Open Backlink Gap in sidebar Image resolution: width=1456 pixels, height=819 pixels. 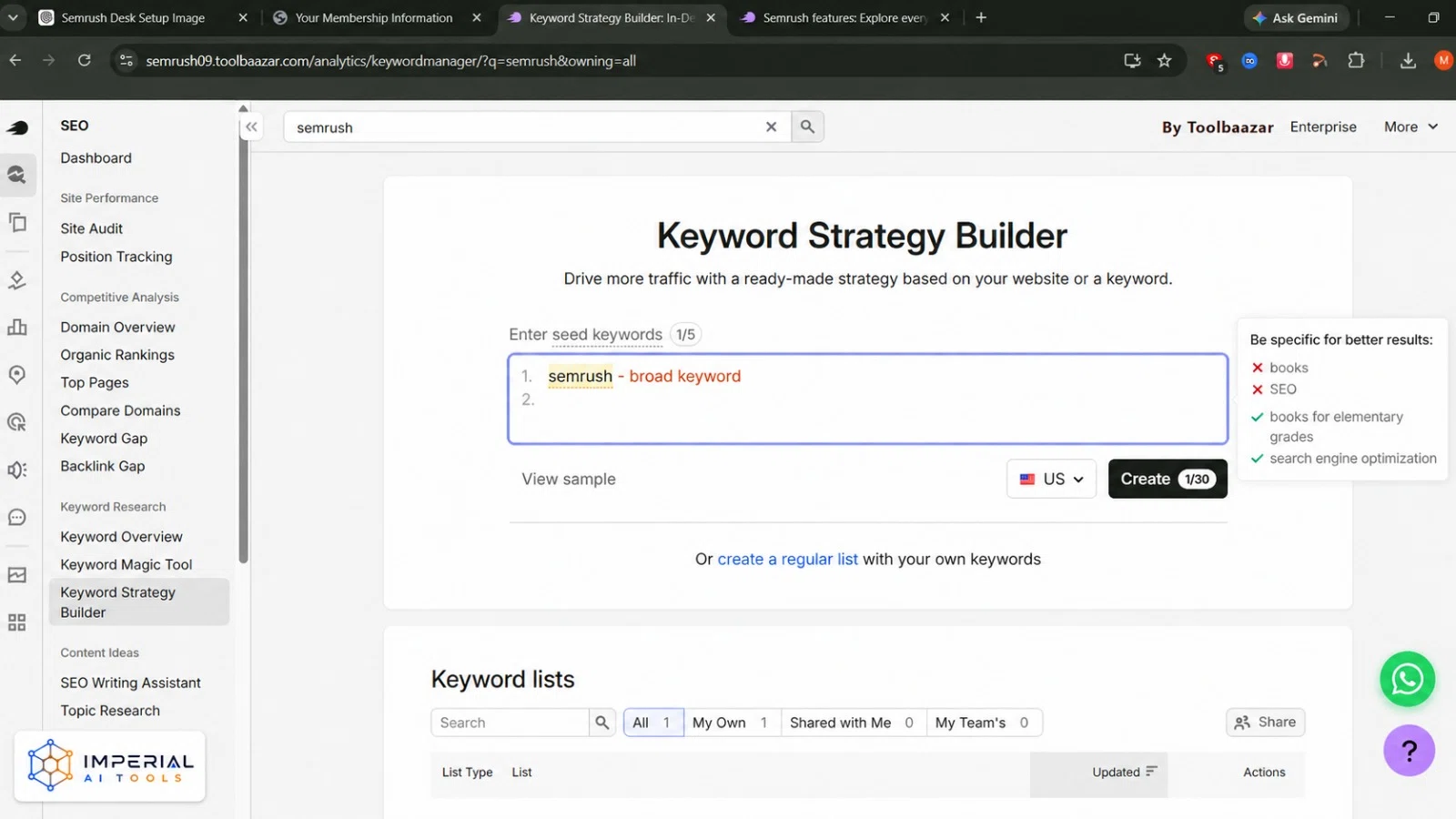(x=103, y=466)
